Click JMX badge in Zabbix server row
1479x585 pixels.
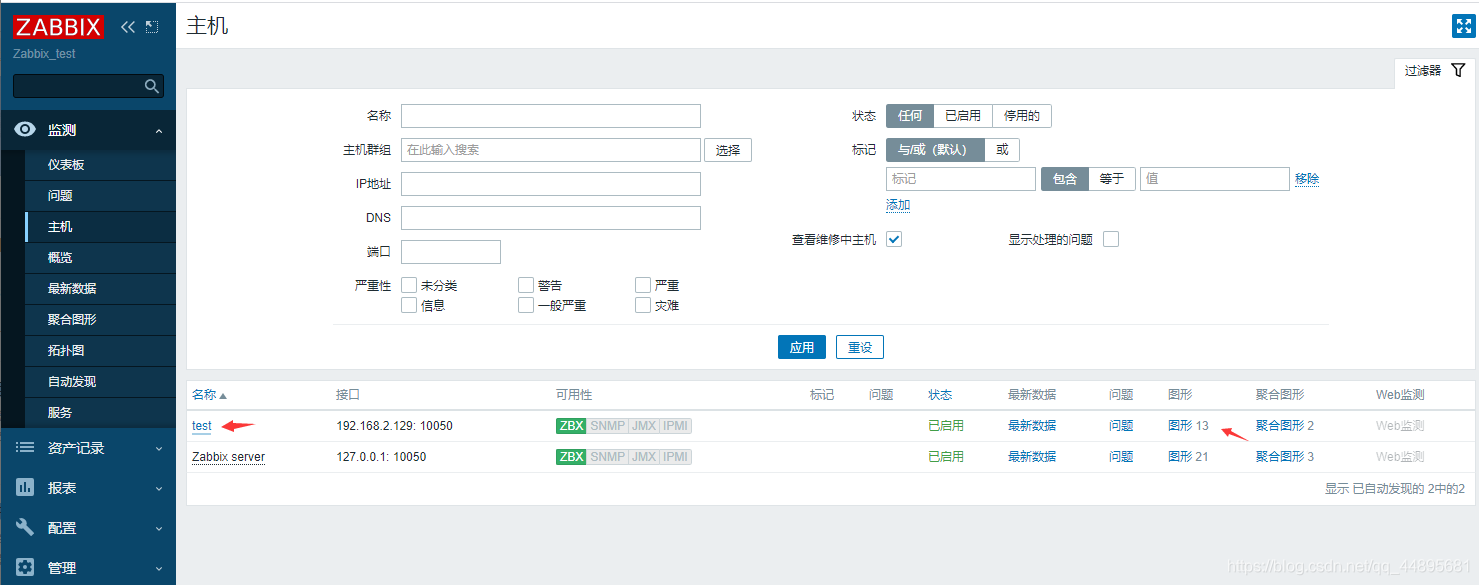point(643,457)
